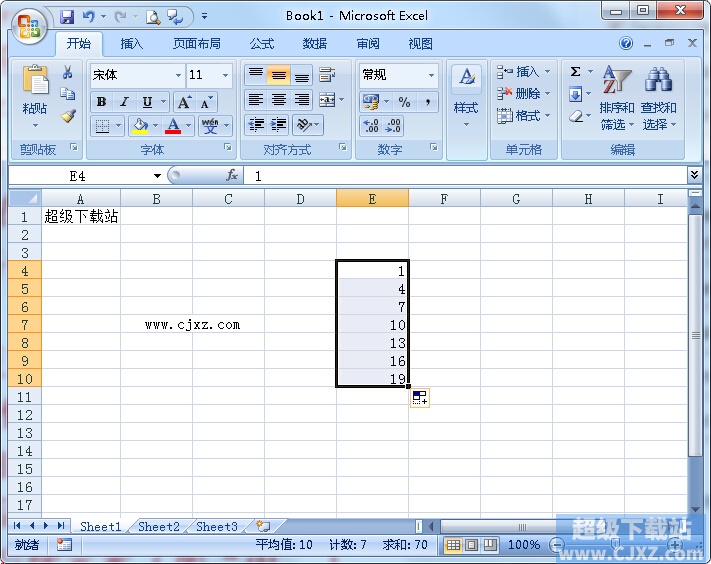Click the Merge and Center icon

(326, 100)
